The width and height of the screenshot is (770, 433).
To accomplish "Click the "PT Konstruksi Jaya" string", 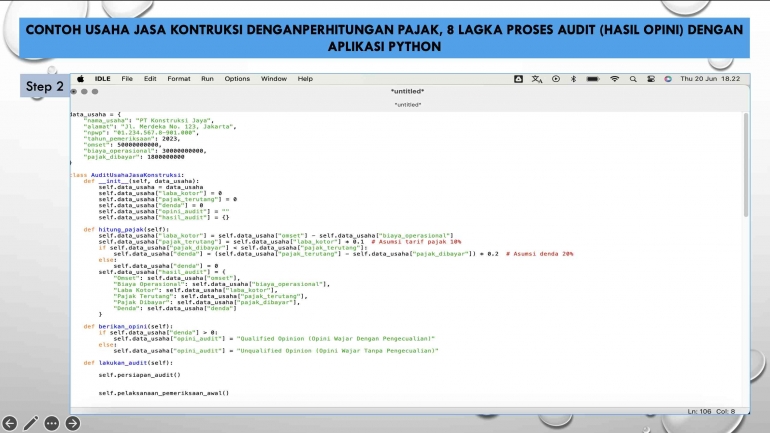I will [174, 120].
